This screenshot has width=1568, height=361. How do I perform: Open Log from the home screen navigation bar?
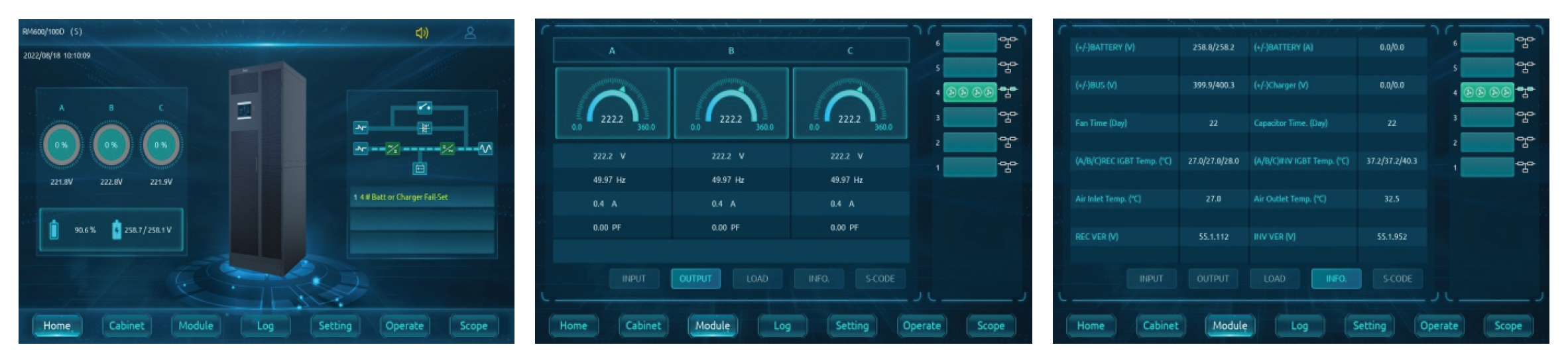point(265,326)
